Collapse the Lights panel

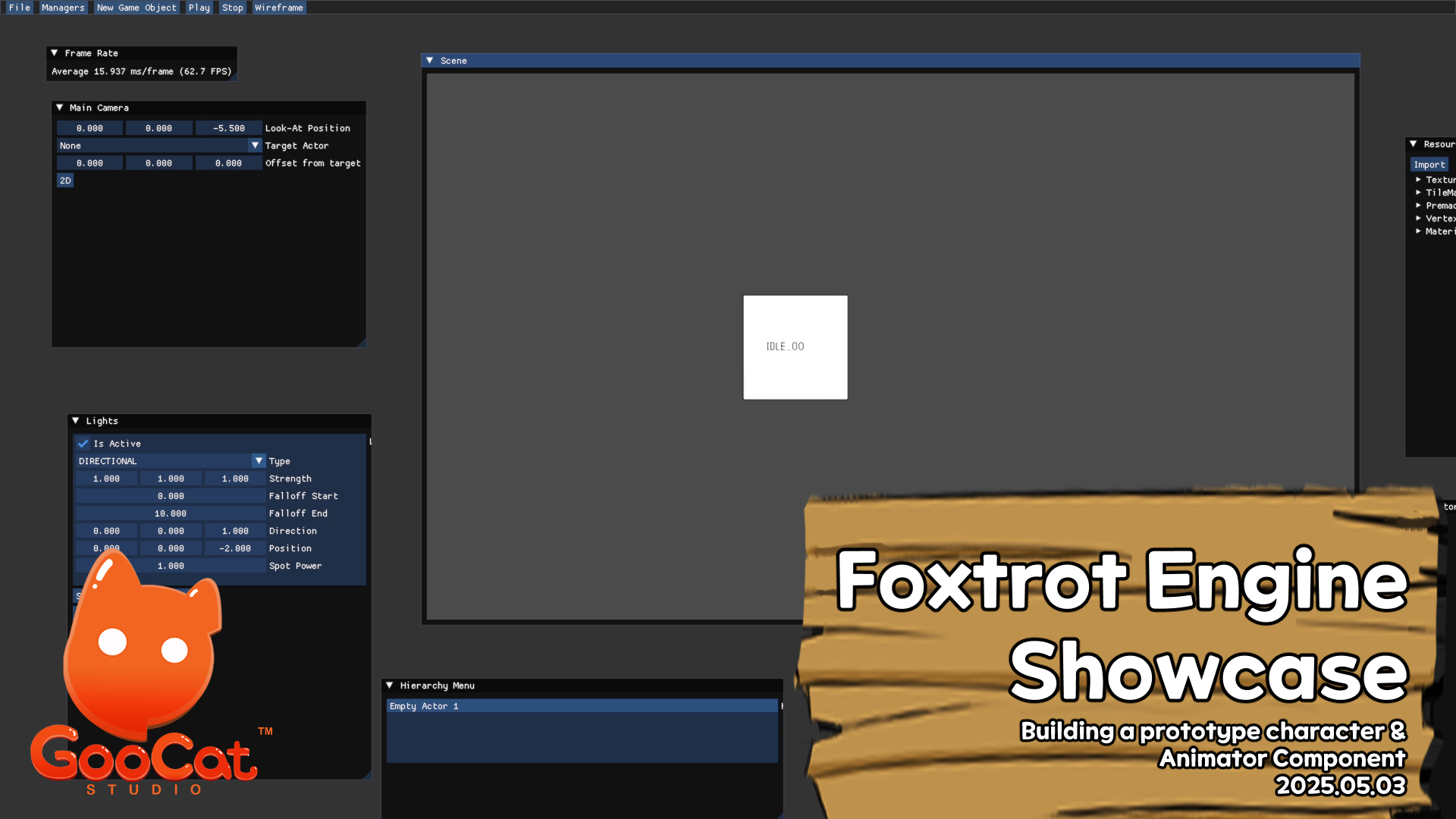tap(76, 421)
